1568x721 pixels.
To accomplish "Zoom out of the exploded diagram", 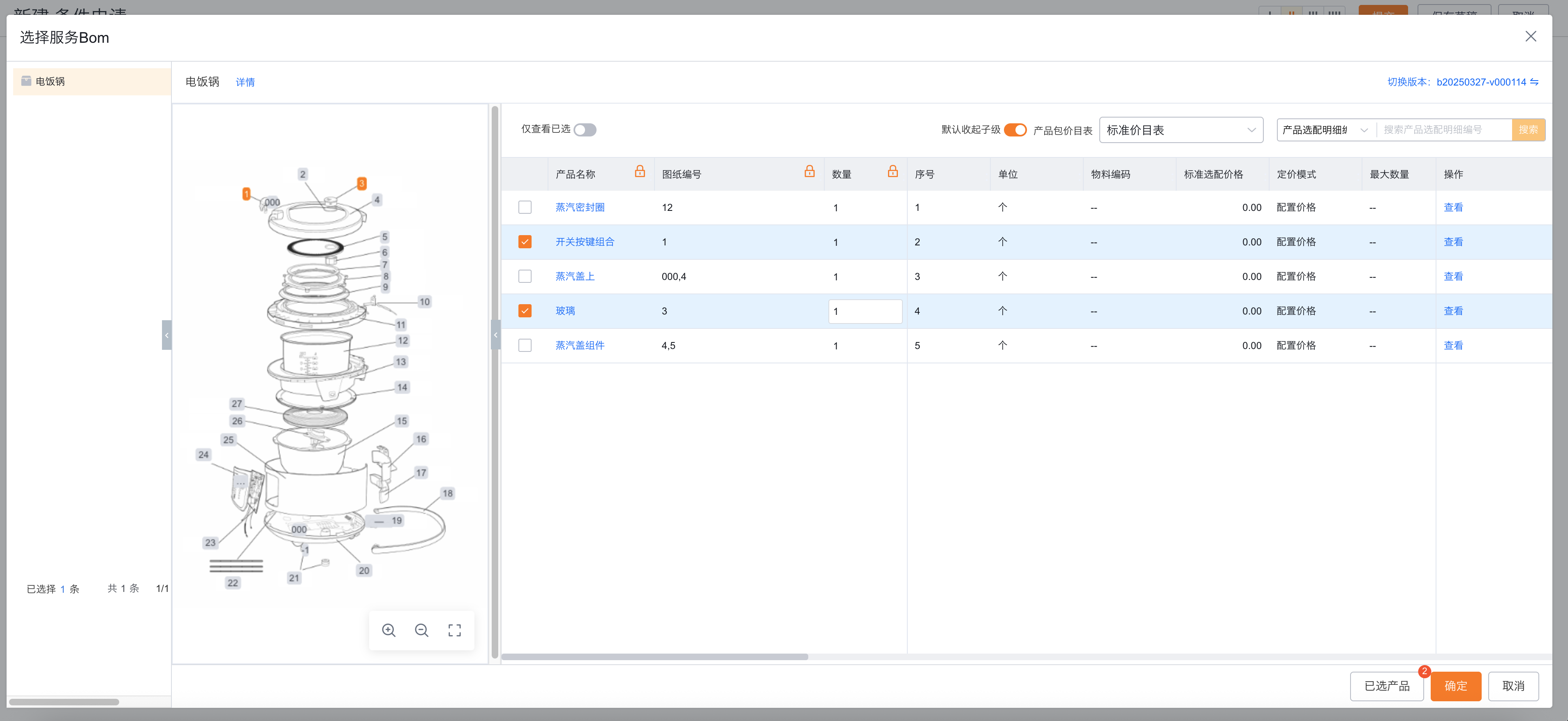I will pyautogui.click(x=422, y=630).
